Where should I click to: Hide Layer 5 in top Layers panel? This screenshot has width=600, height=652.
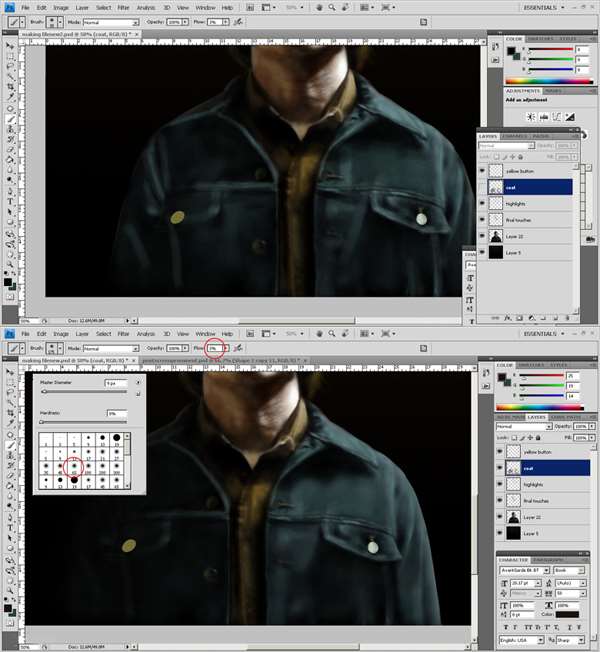pos(482,252)
